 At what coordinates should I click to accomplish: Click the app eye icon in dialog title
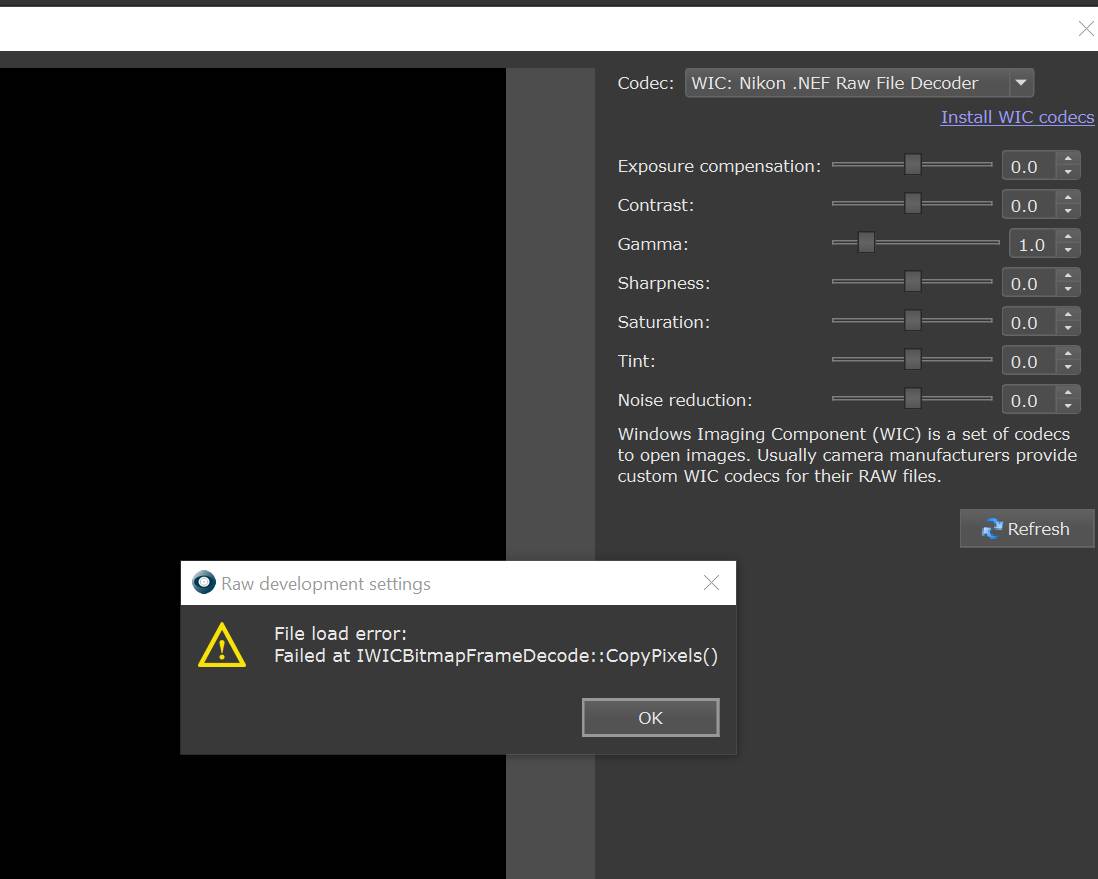tap(204, 582)
